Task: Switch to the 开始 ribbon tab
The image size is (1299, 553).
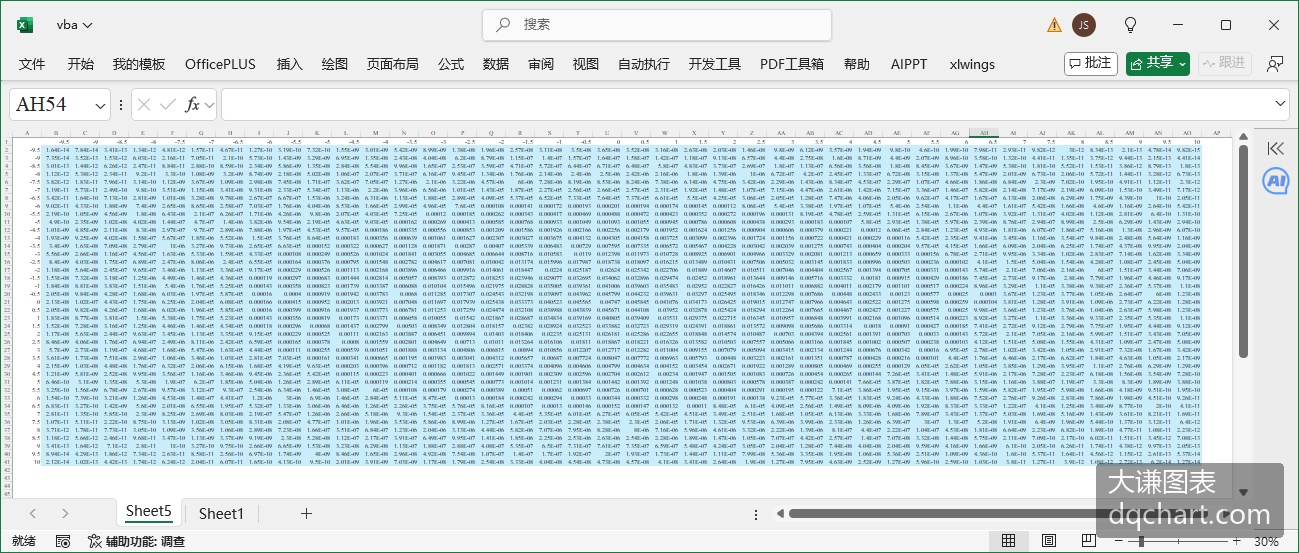Action: point(81,64)
